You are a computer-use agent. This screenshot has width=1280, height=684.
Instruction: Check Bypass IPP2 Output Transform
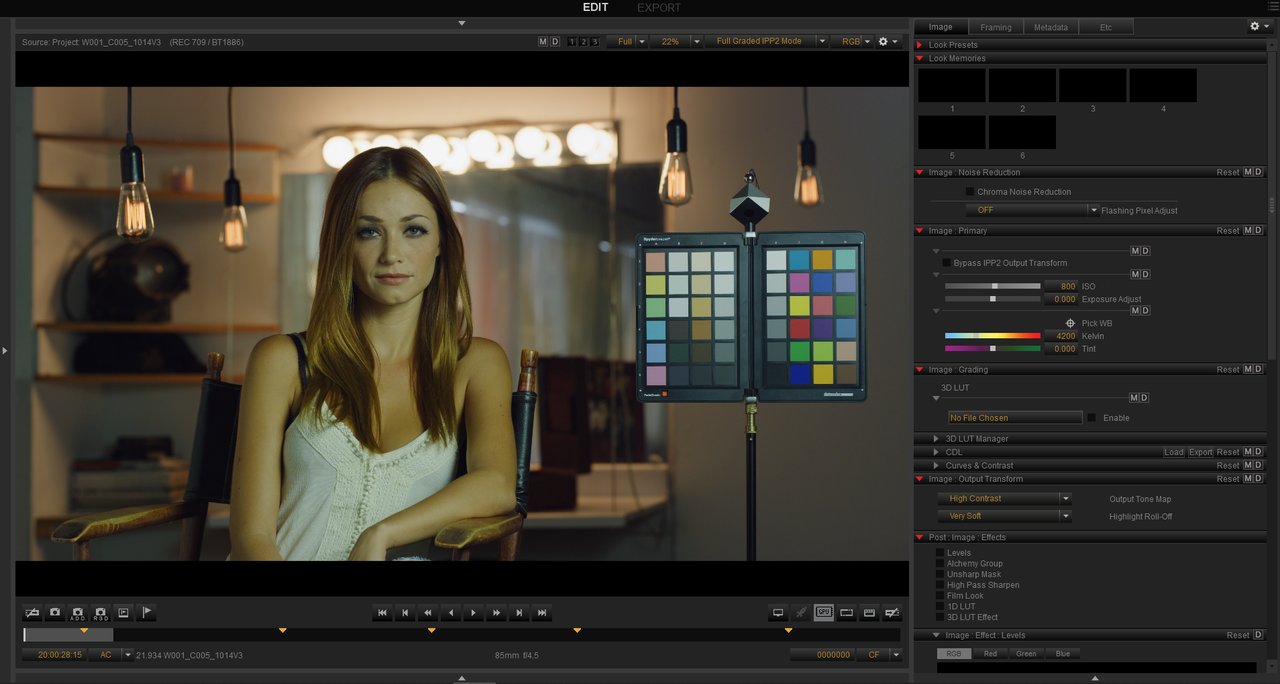[947, 263]
